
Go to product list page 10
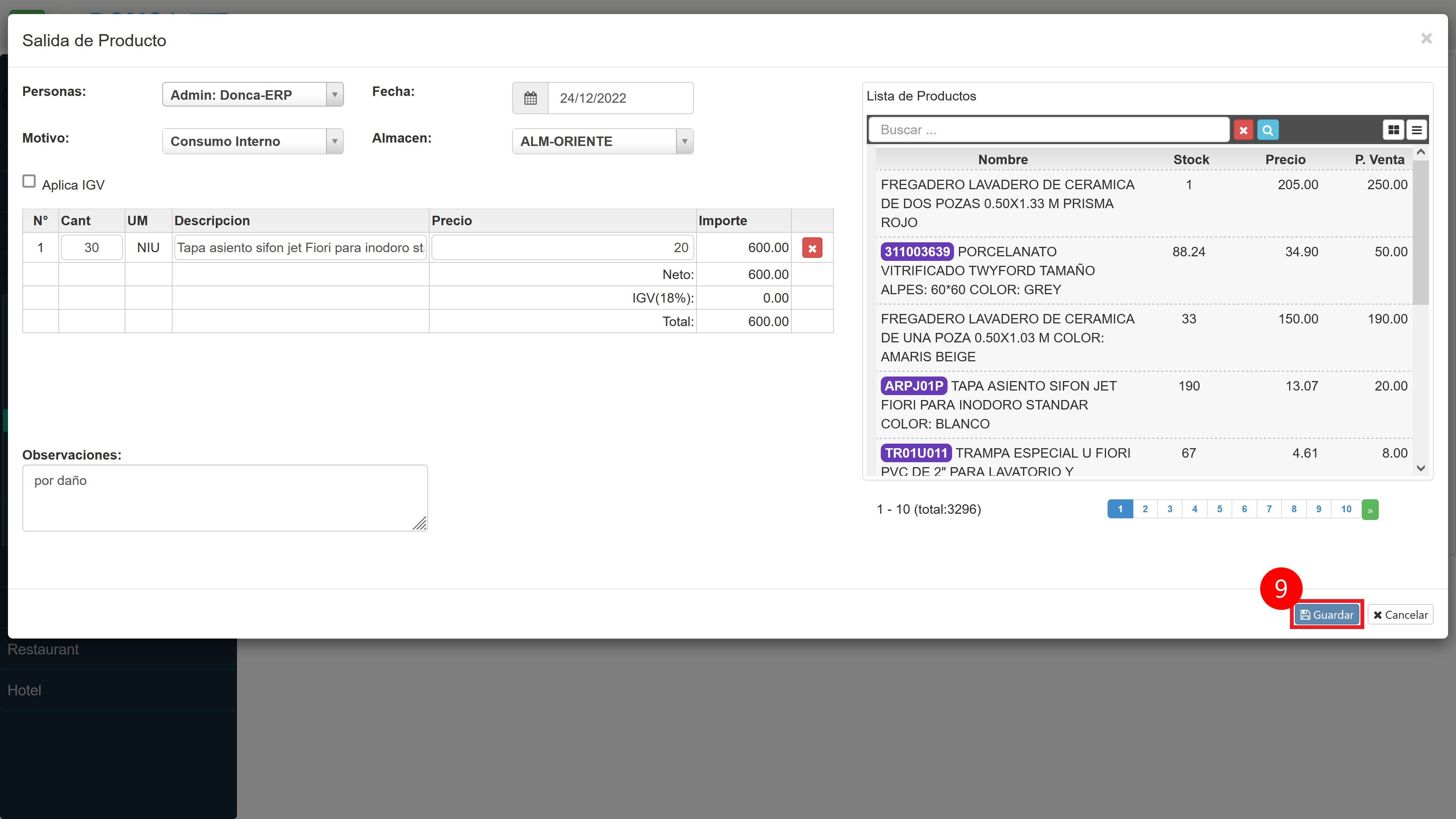pos(1346,509)
